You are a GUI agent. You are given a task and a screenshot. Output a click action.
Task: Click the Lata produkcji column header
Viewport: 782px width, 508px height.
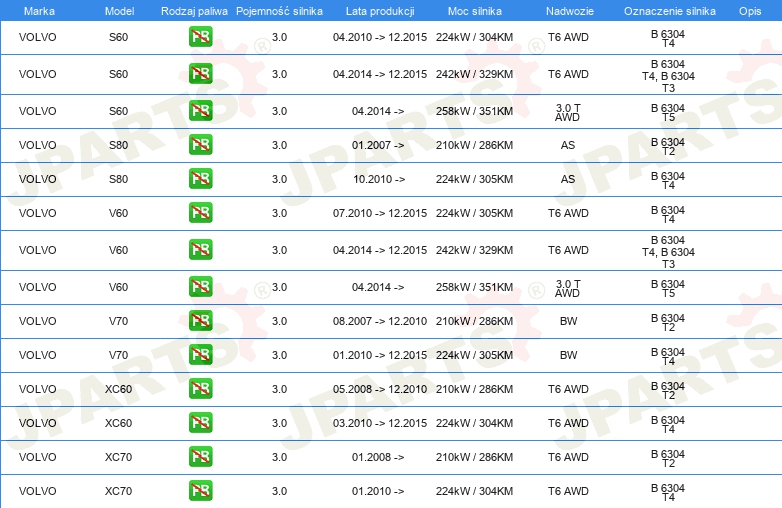pos(380,11)
